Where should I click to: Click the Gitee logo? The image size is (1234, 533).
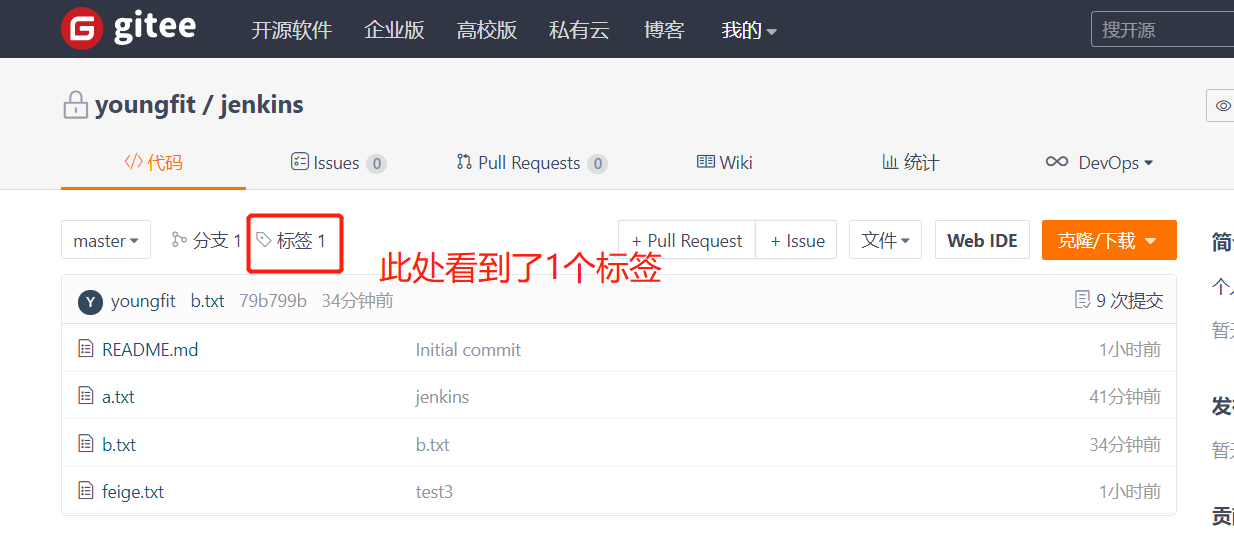(x=128, y=28)
